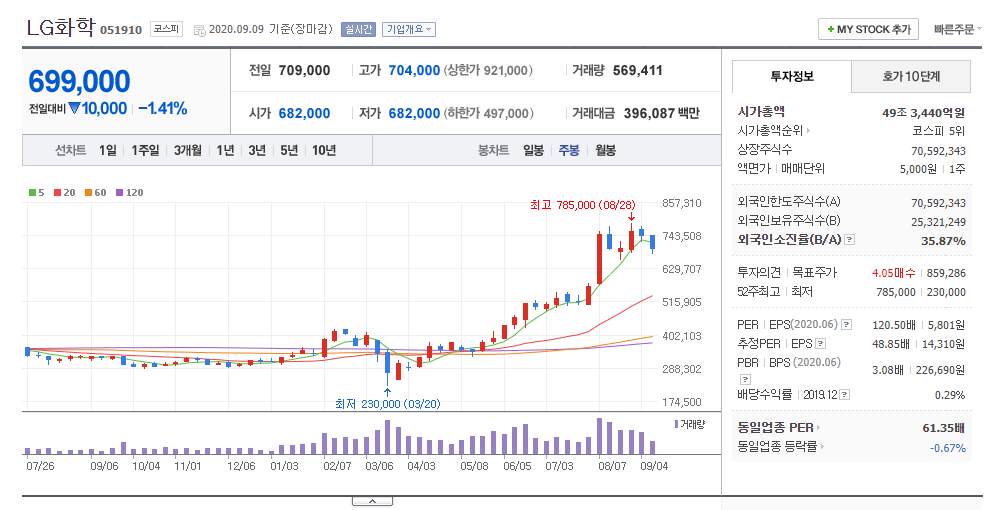Open the 기업개요 dropdown

coord(409,29)
